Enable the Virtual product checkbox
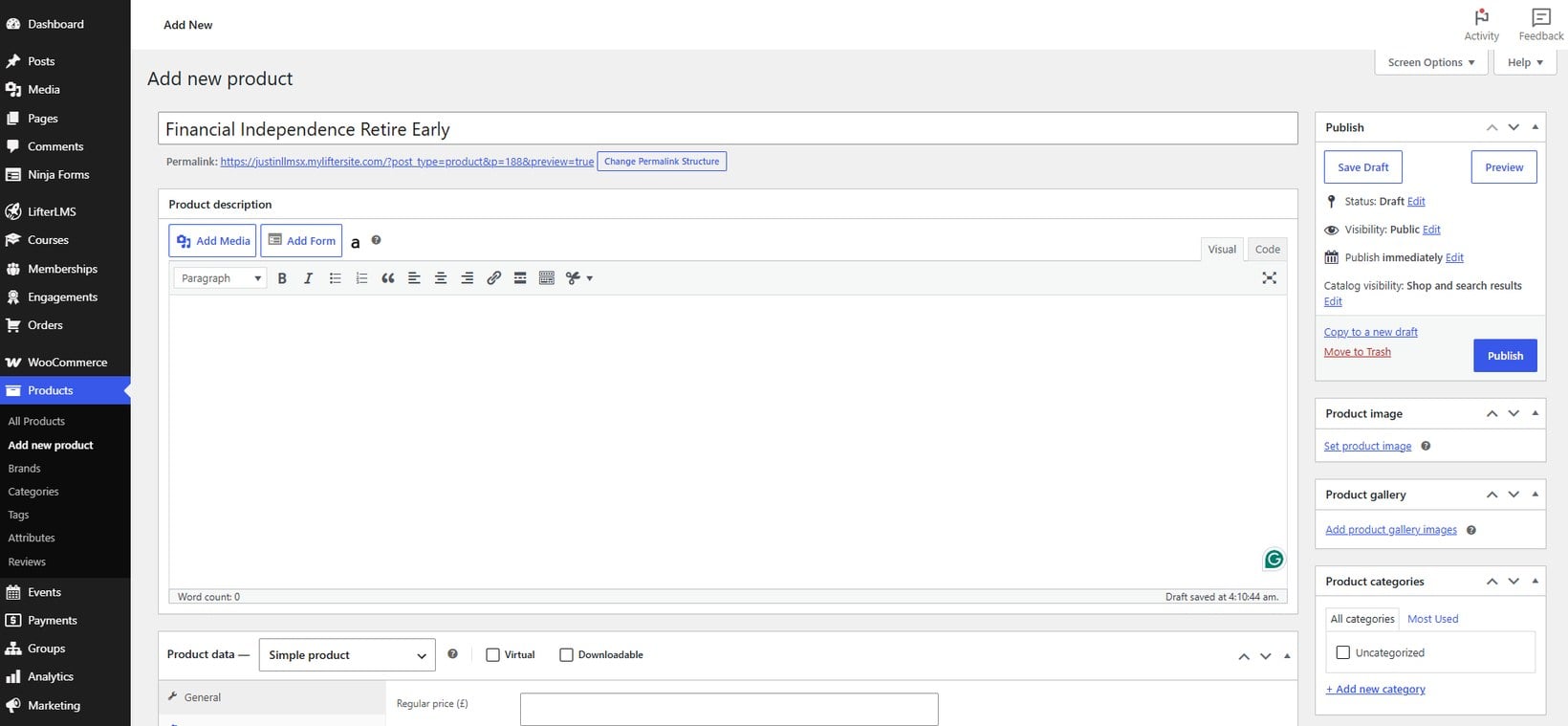 (492, 655)
